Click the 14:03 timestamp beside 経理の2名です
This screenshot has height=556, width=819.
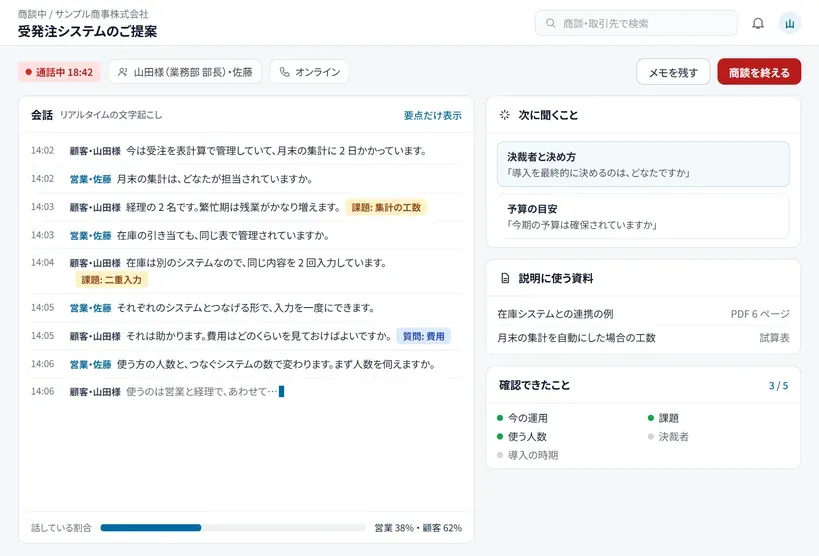point(42,207)
